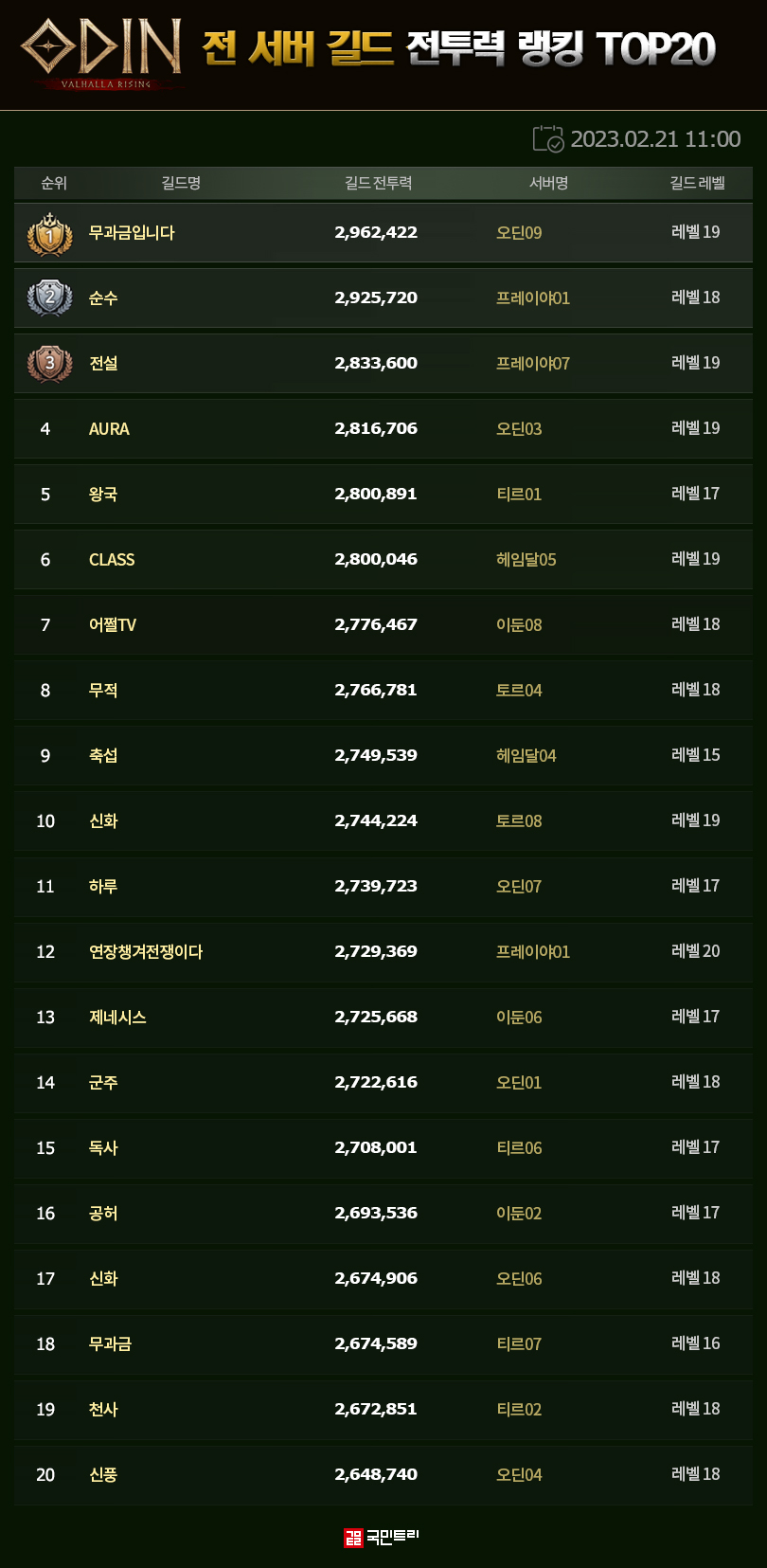Click the 길드명 column header
The width and height of the screenshot is (767, 1568).
[181, 183]
